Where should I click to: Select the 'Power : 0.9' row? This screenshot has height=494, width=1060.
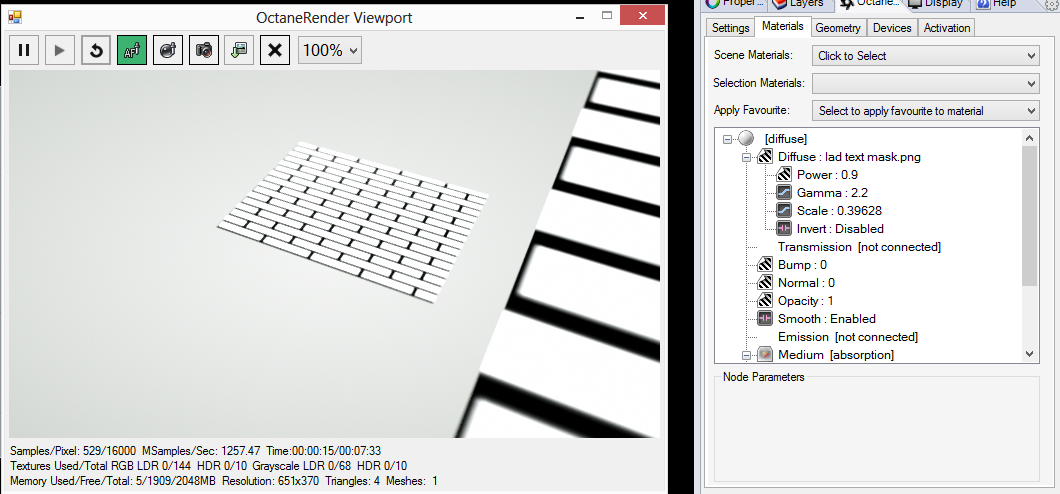[827, 175]
